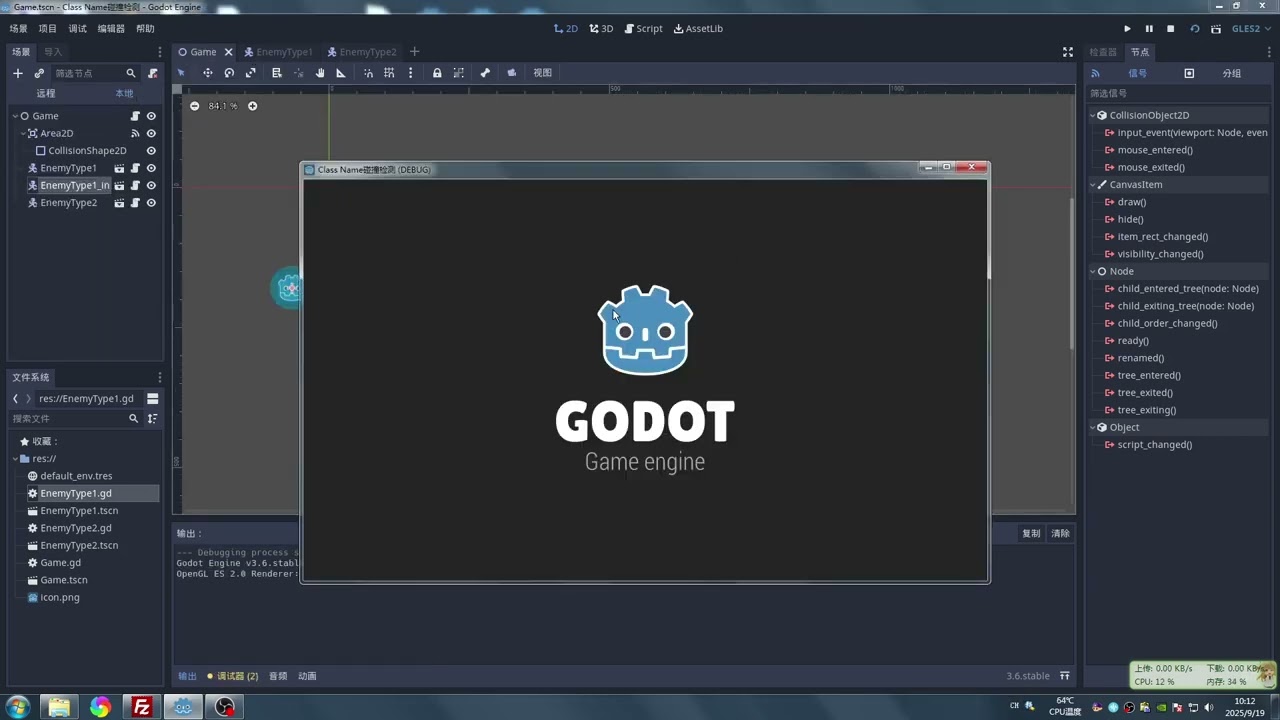This screenshot has width=1280, height=720.
Task: Click the 复制 output button
Action: click(x=1031, y=534)
